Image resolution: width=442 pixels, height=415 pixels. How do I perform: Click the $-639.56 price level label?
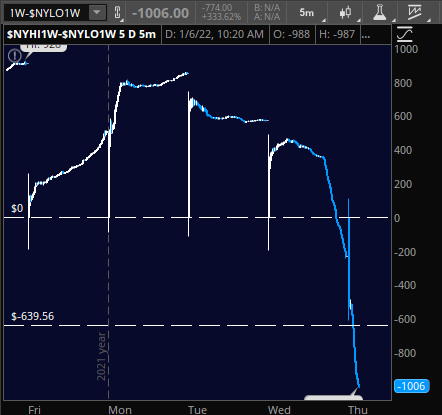pyautogui.click(x=33, y=316)
